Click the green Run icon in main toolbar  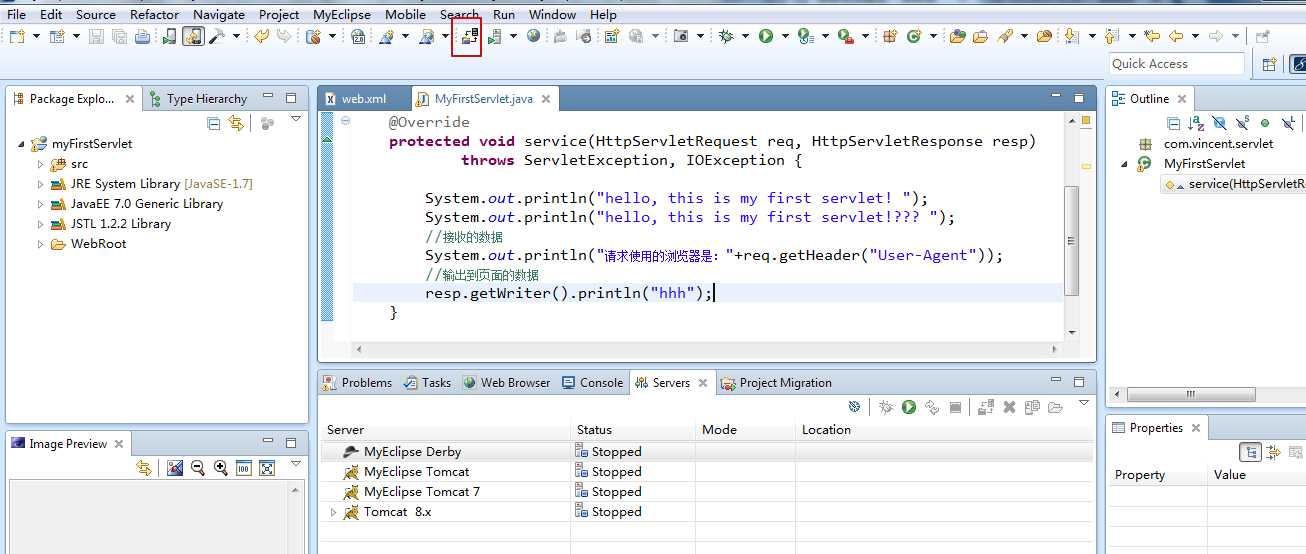coord(766,36)
